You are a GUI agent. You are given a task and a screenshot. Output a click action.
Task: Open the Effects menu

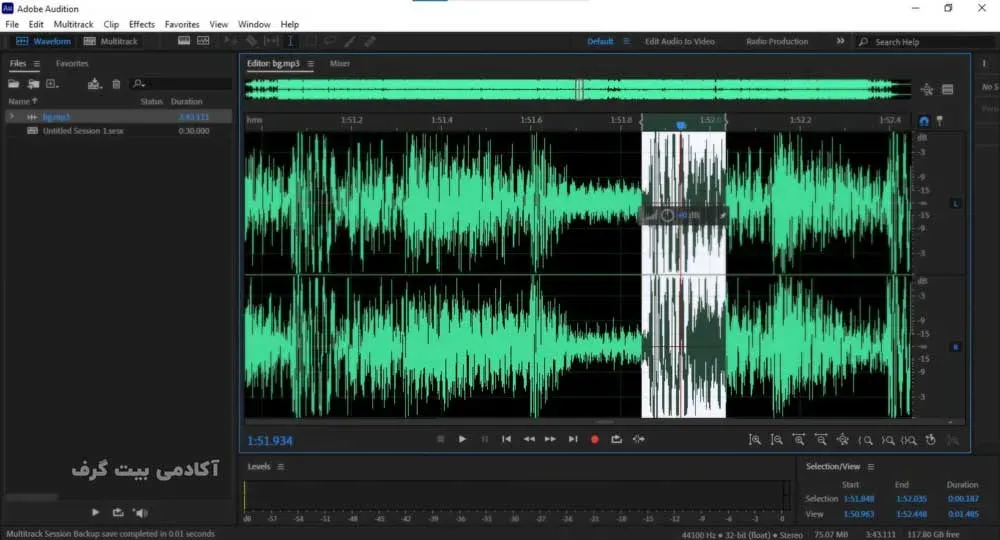pos(142,24)
